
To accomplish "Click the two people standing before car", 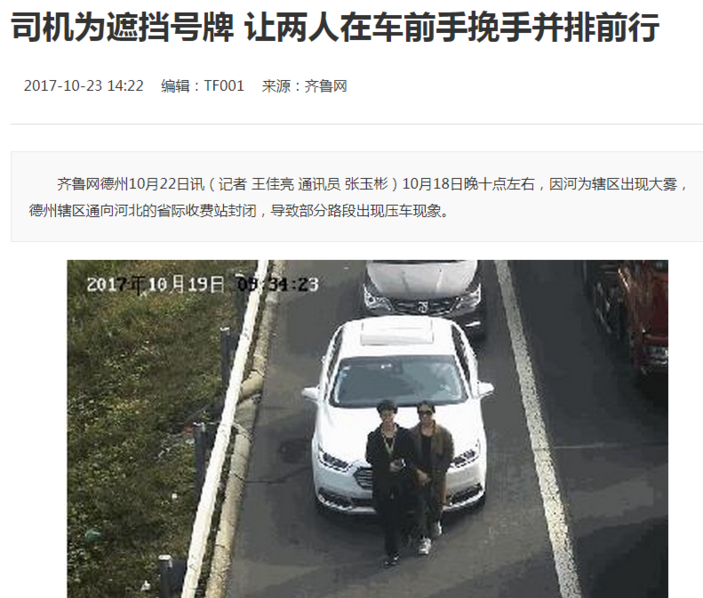I will pyautogui.click(x=409, y=482).
